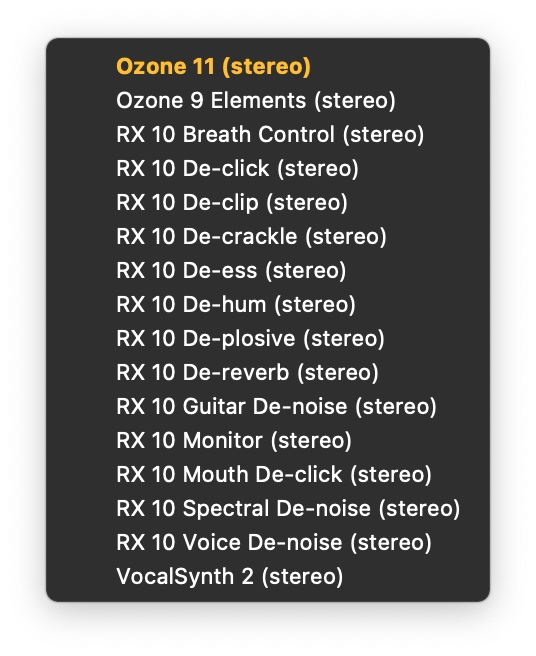Select RX 10 Breath Control (stereo)
This screenshot has height=656, width=536.
click(x=268, y=135)
